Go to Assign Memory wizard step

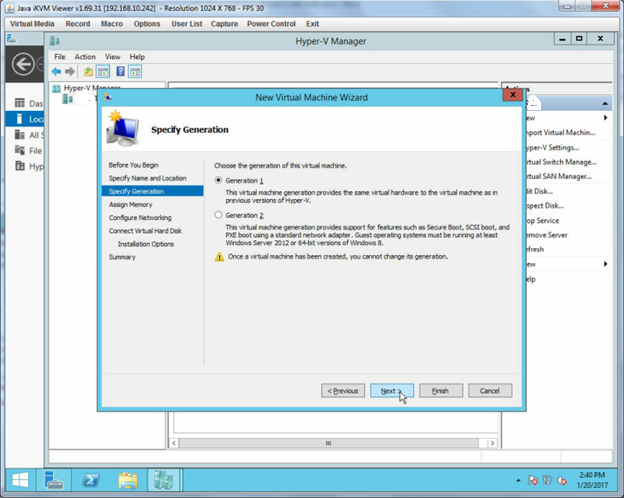pos(131,204)
